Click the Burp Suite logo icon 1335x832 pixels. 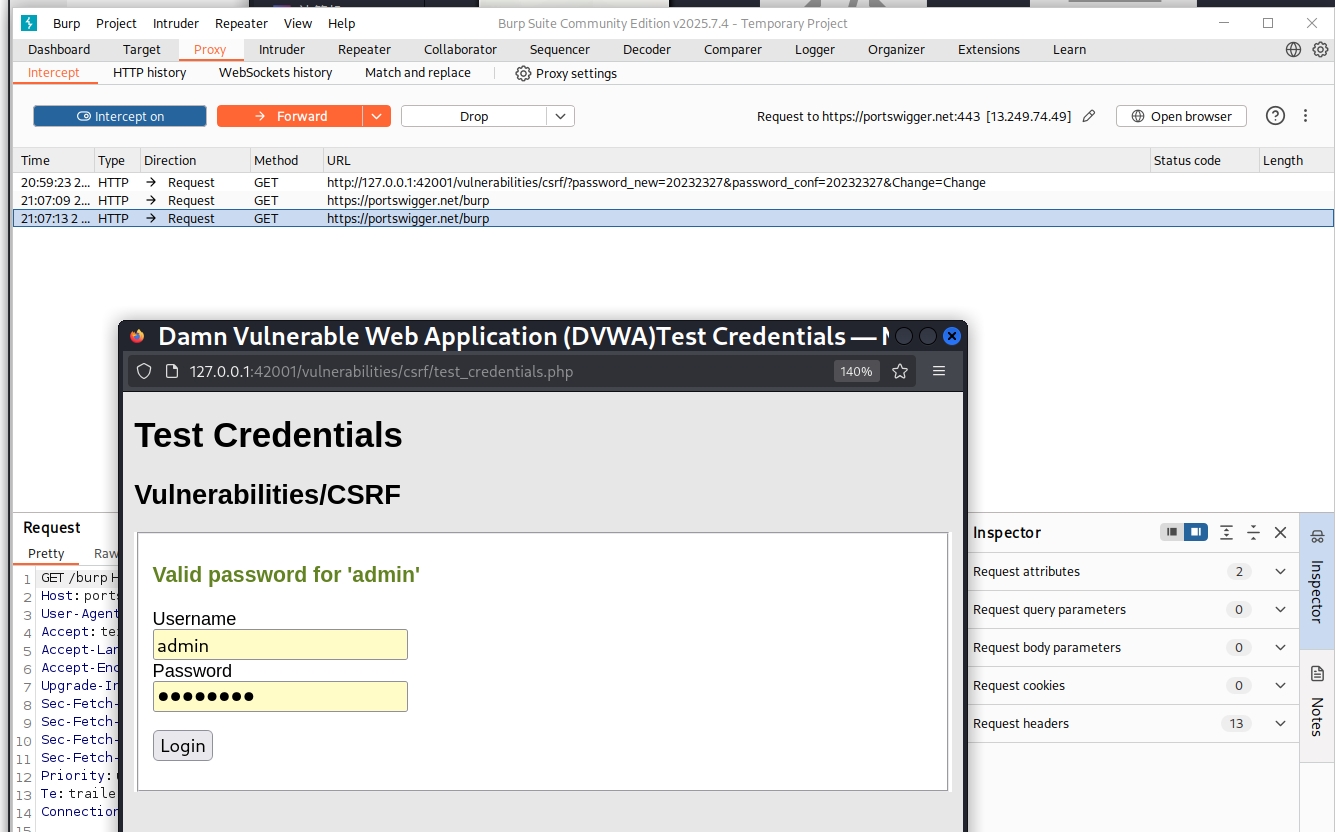[x=29, y=23]
